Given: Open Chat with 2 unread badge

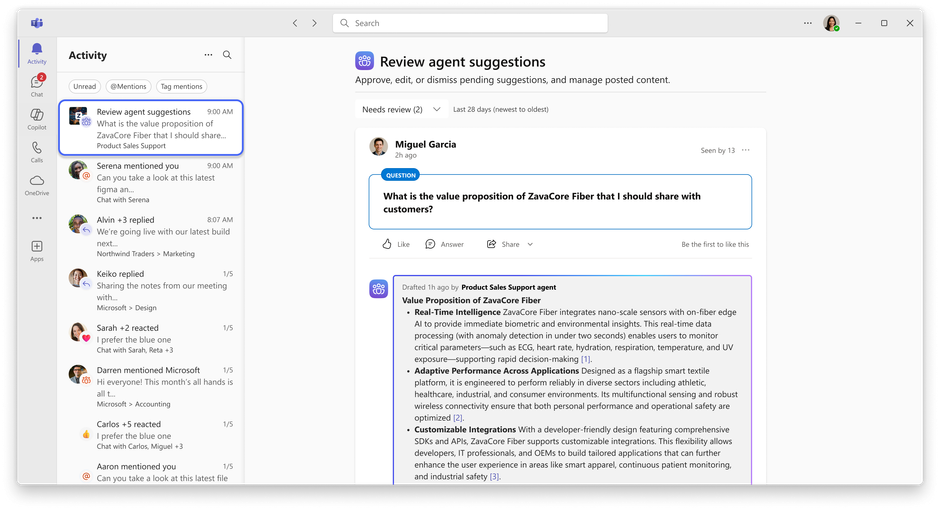Looking at the screenshot, I should (x=37, y=86).
